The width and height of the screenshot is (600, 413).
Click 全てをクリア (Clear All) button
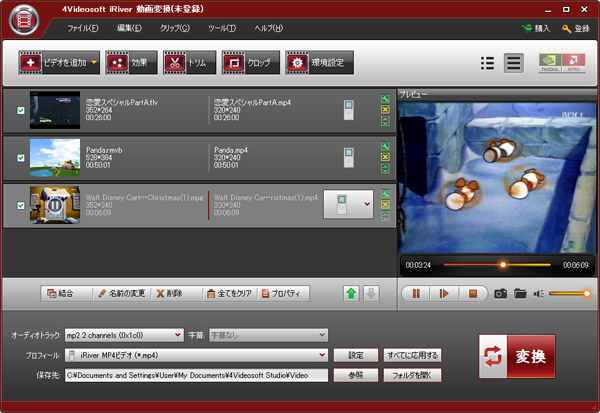pyautogui.click(x=229, y=294)
